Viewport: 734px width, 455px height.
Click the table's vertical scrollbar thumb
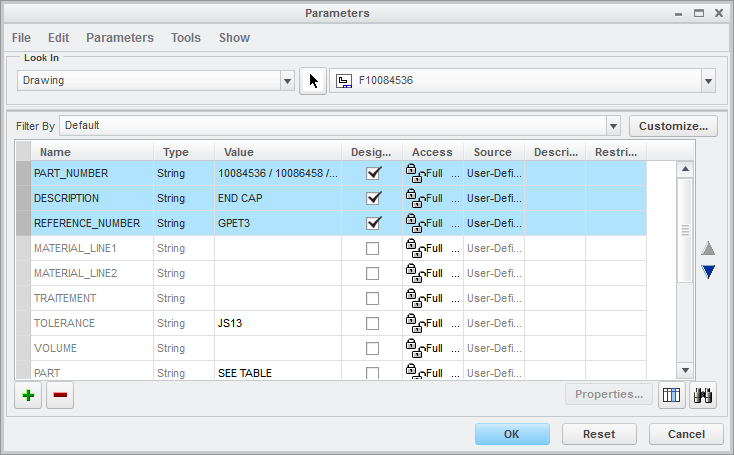click(685, 230)
